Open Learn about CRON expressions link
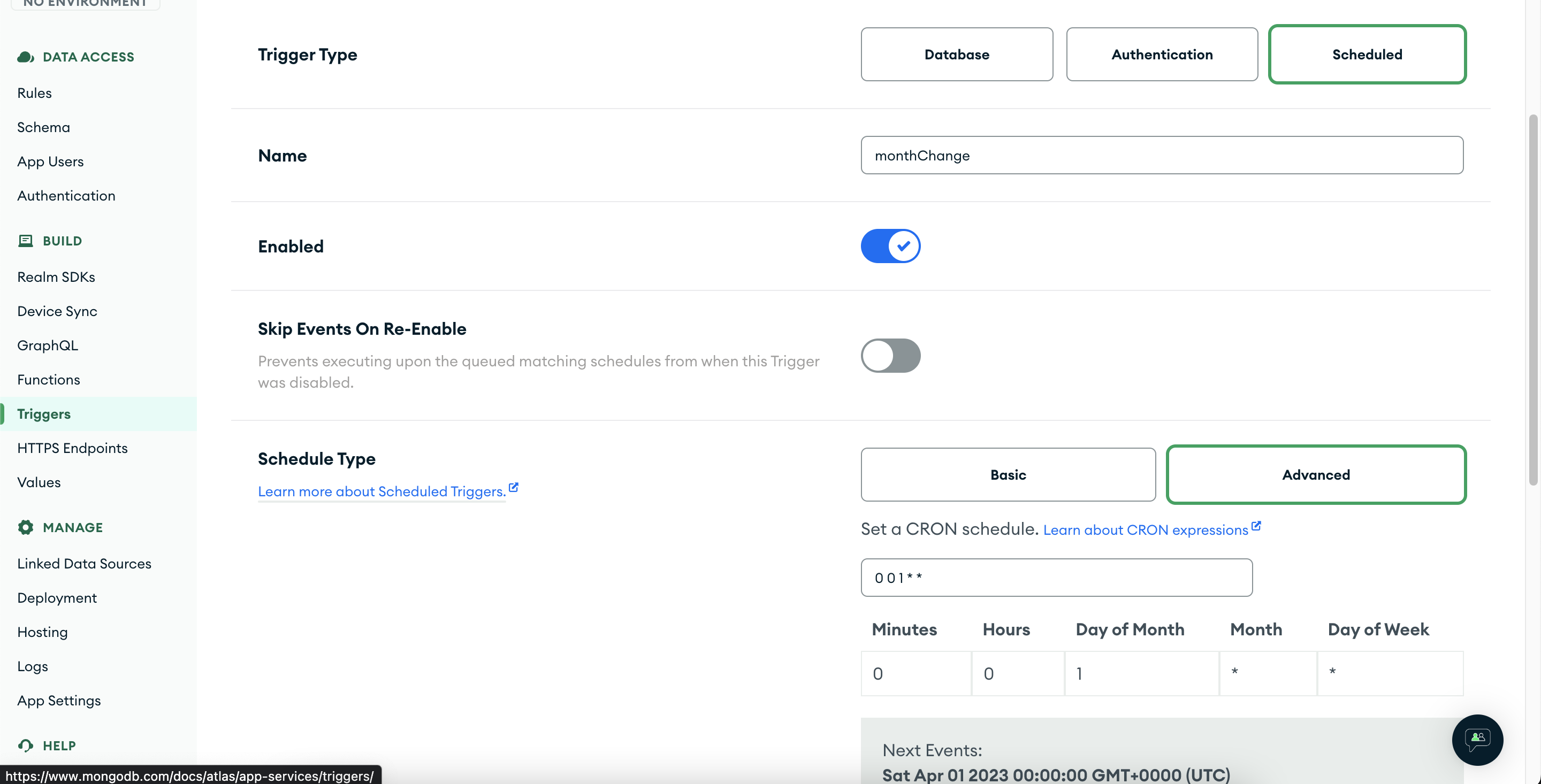 point(1145,530)
